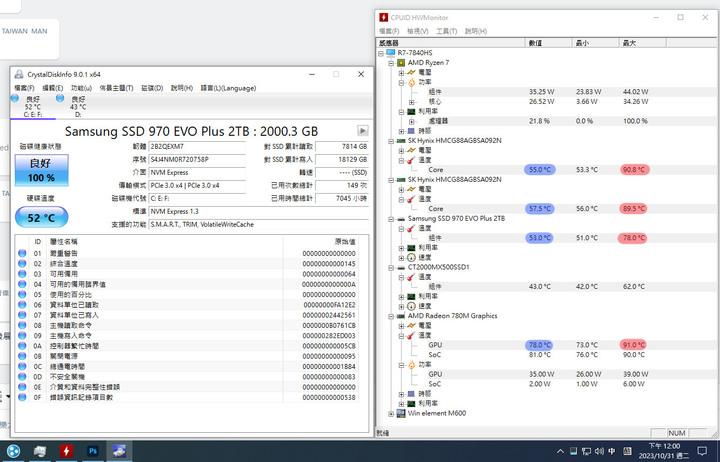This screenshot has height=462, width=720.
Task: Expand the 處理器 21.8 % utilization row
Action: pos(411,121)
